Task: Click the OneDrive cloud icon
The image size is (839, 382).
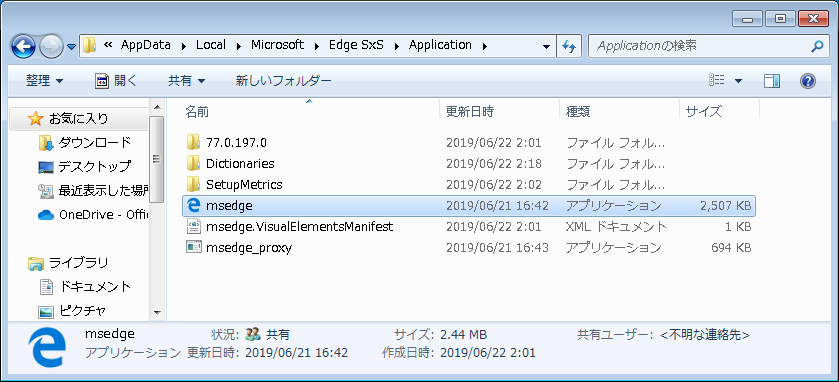Action: coord(47,215)
